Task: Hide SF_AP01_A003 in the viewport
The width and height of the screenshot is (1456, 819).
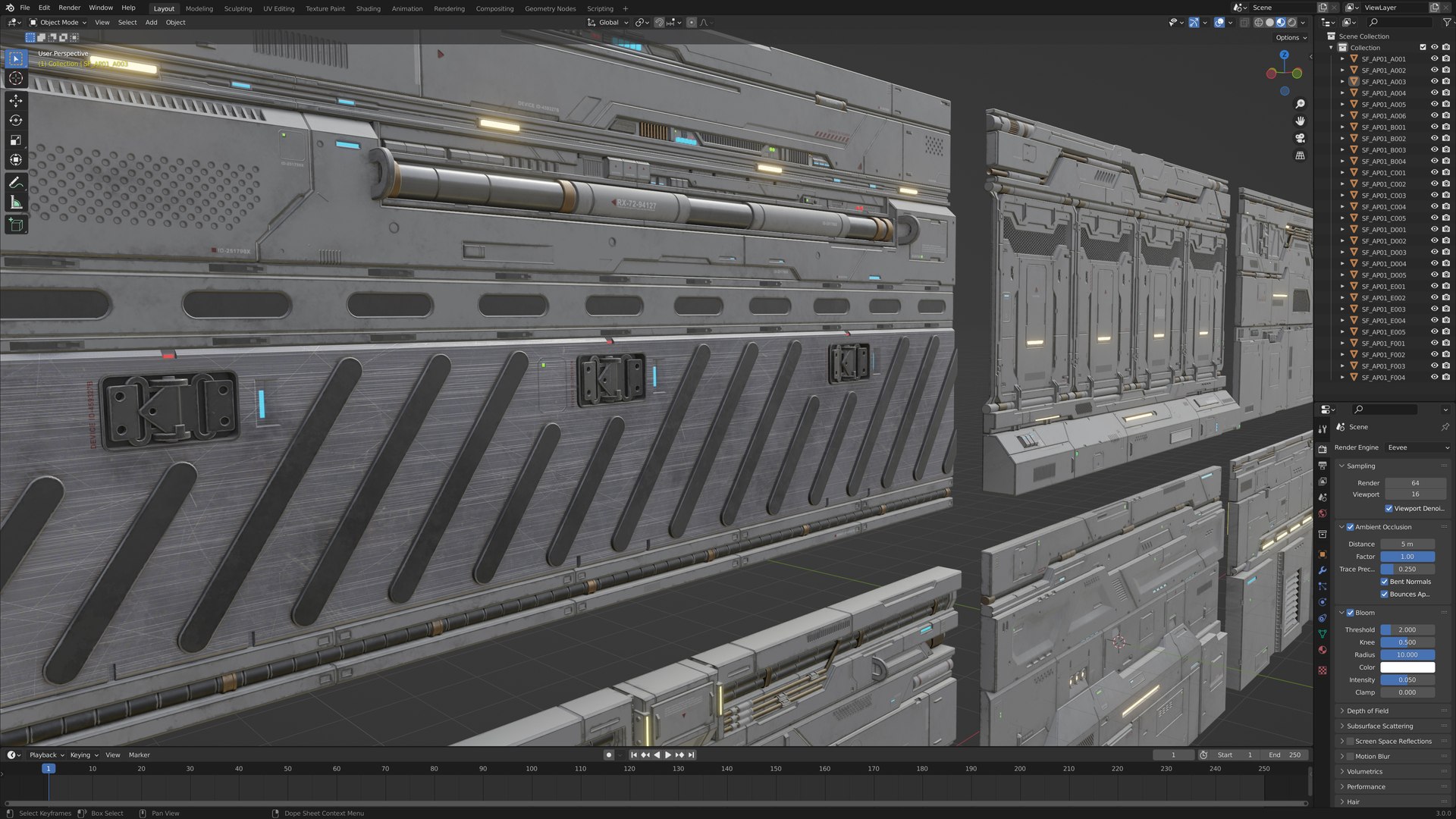Action: coord(1434,81)
